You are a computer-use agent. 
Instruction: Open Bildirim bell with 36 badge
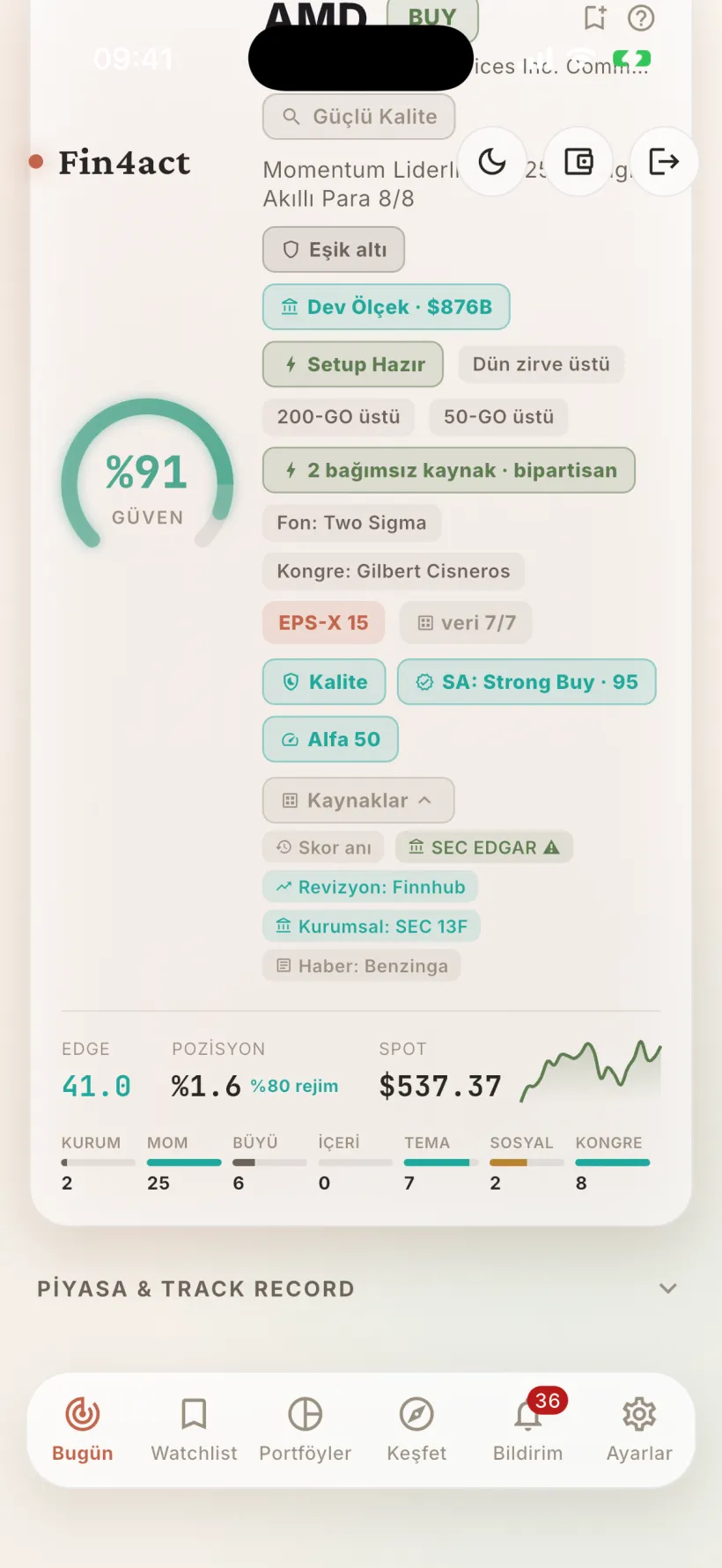point(528,1430)
